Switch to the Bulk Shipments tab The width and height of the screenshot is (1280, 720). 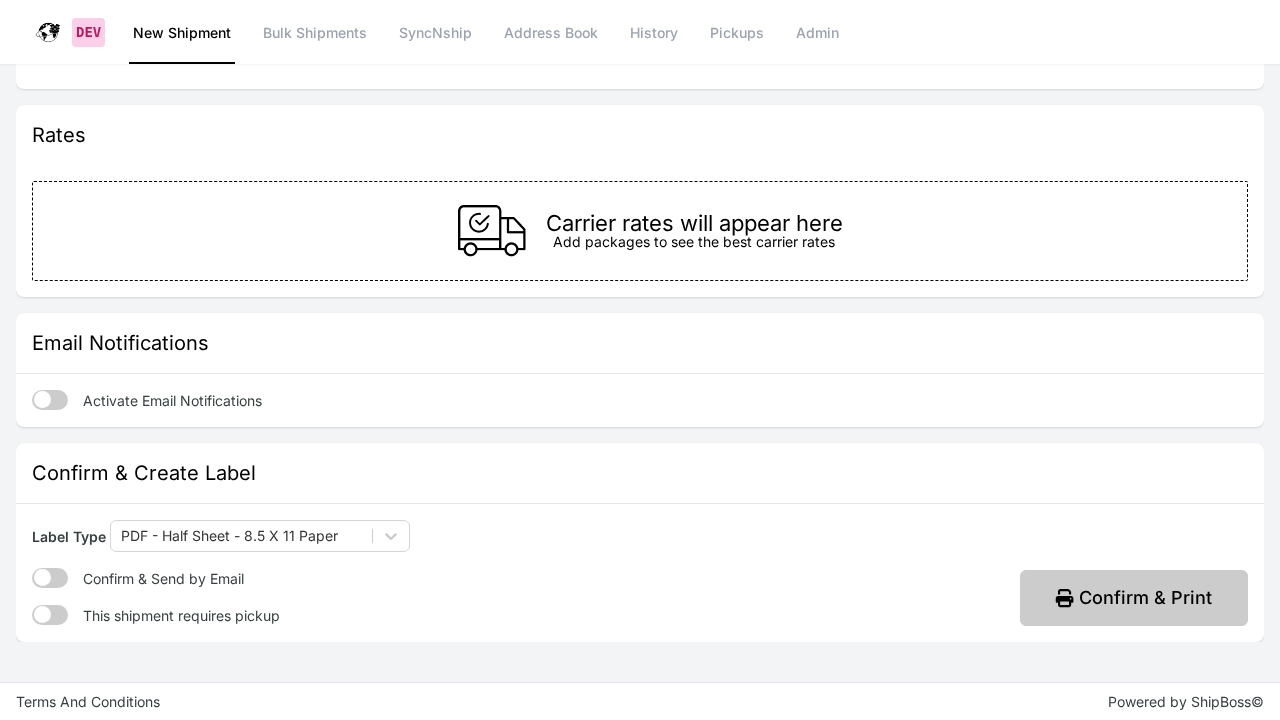(x=315, y=33)
